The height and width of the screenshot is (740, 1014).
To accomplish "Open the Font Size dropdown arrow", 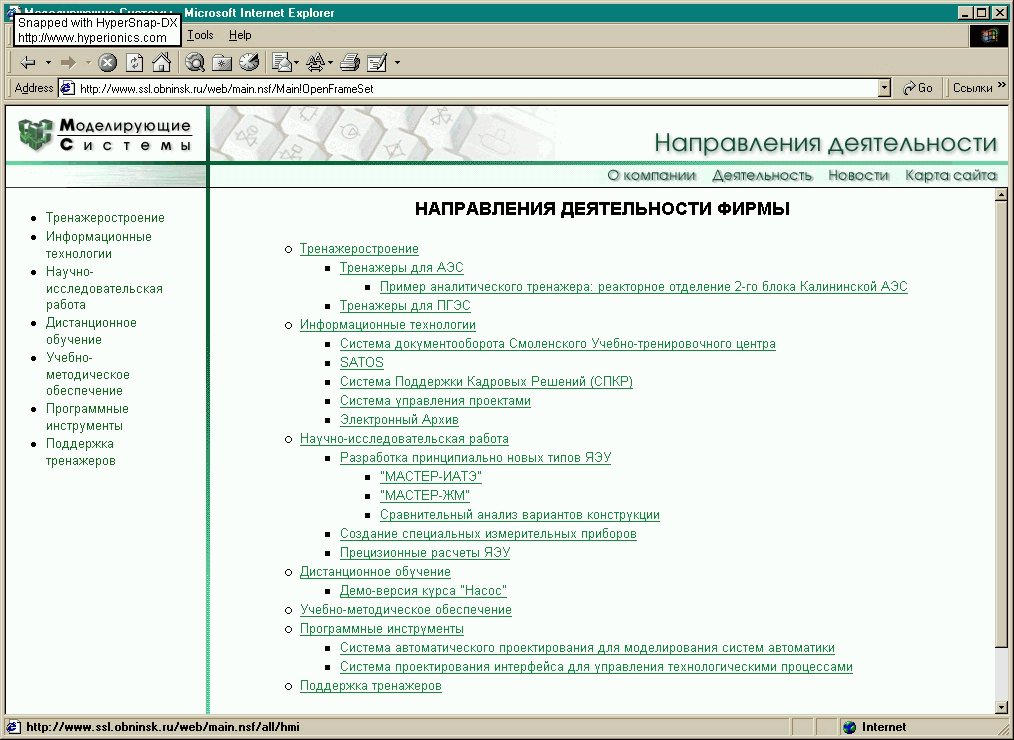I will pos(330,63).
